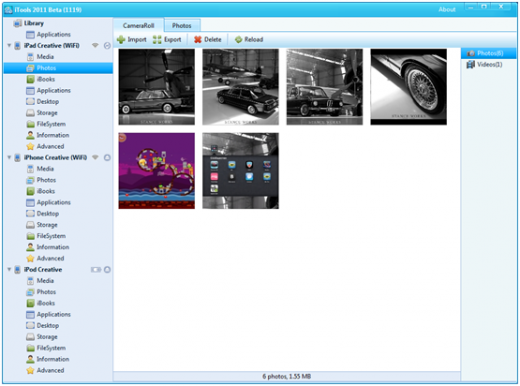Image resolution: width=520 pixels, height=386 pixels.
Task: Select the BMW side-view hangar photo thumbnail
Action: coord(157,87)
